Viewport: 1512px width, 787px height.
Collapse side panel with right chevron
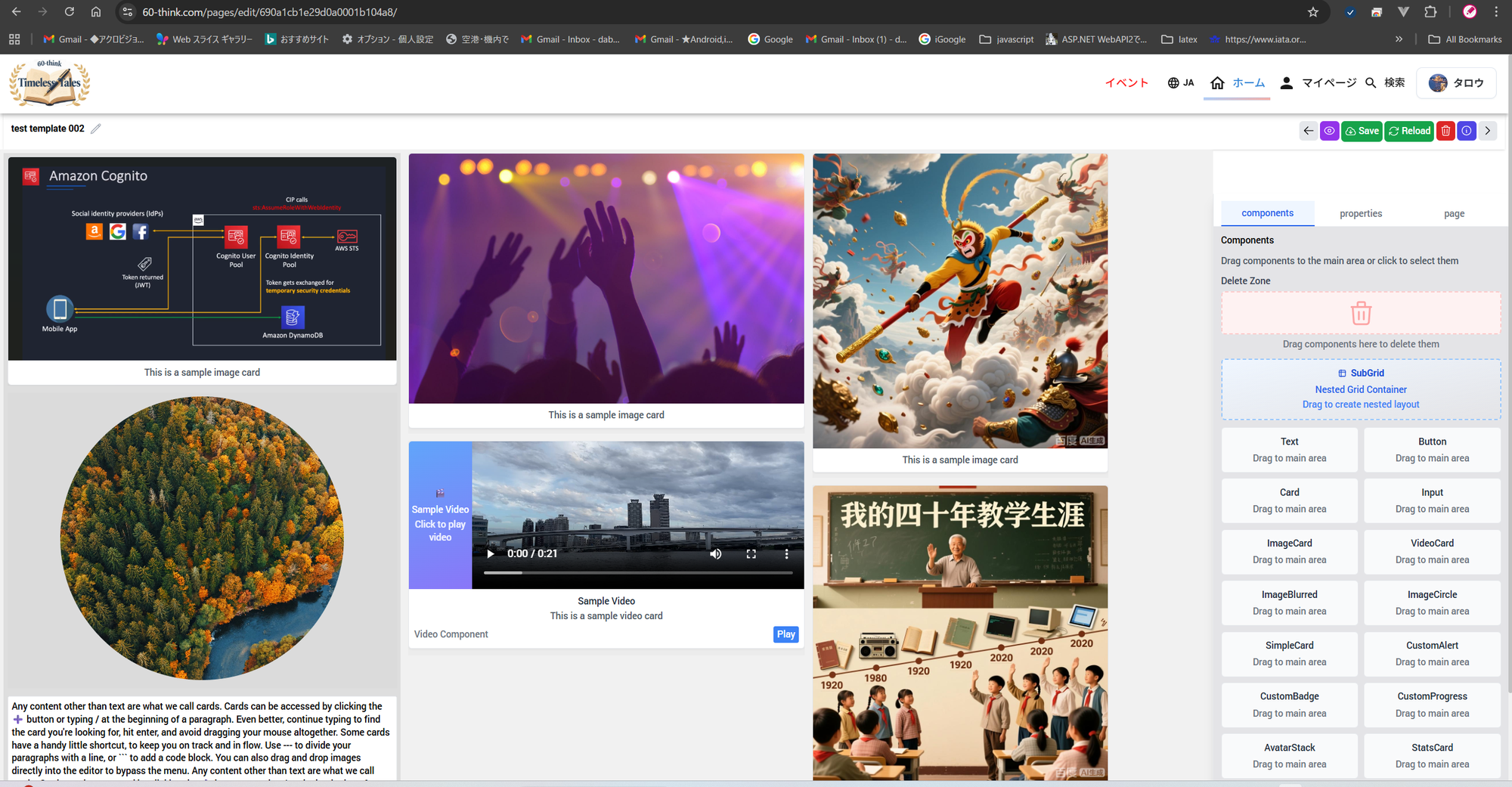tap(1488, 131)
